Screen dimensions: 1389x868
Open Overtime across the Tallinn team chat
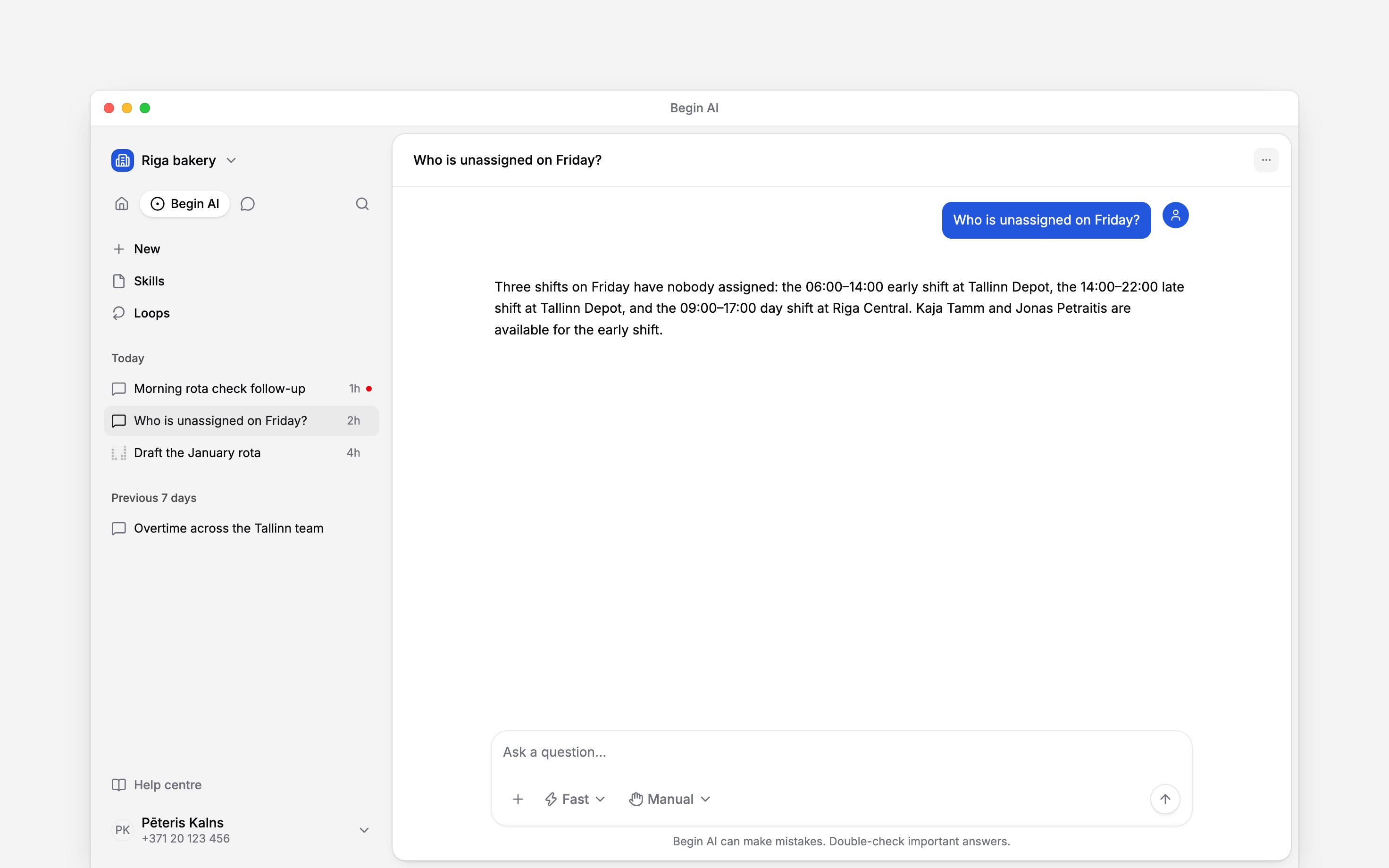[241, 528]
